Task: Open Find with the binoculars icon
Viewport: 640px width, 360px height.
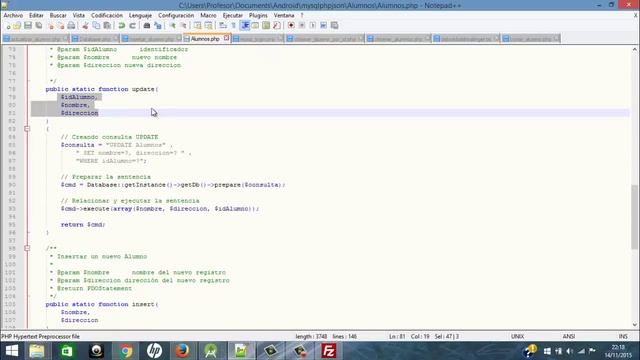Action: (147, 26)
